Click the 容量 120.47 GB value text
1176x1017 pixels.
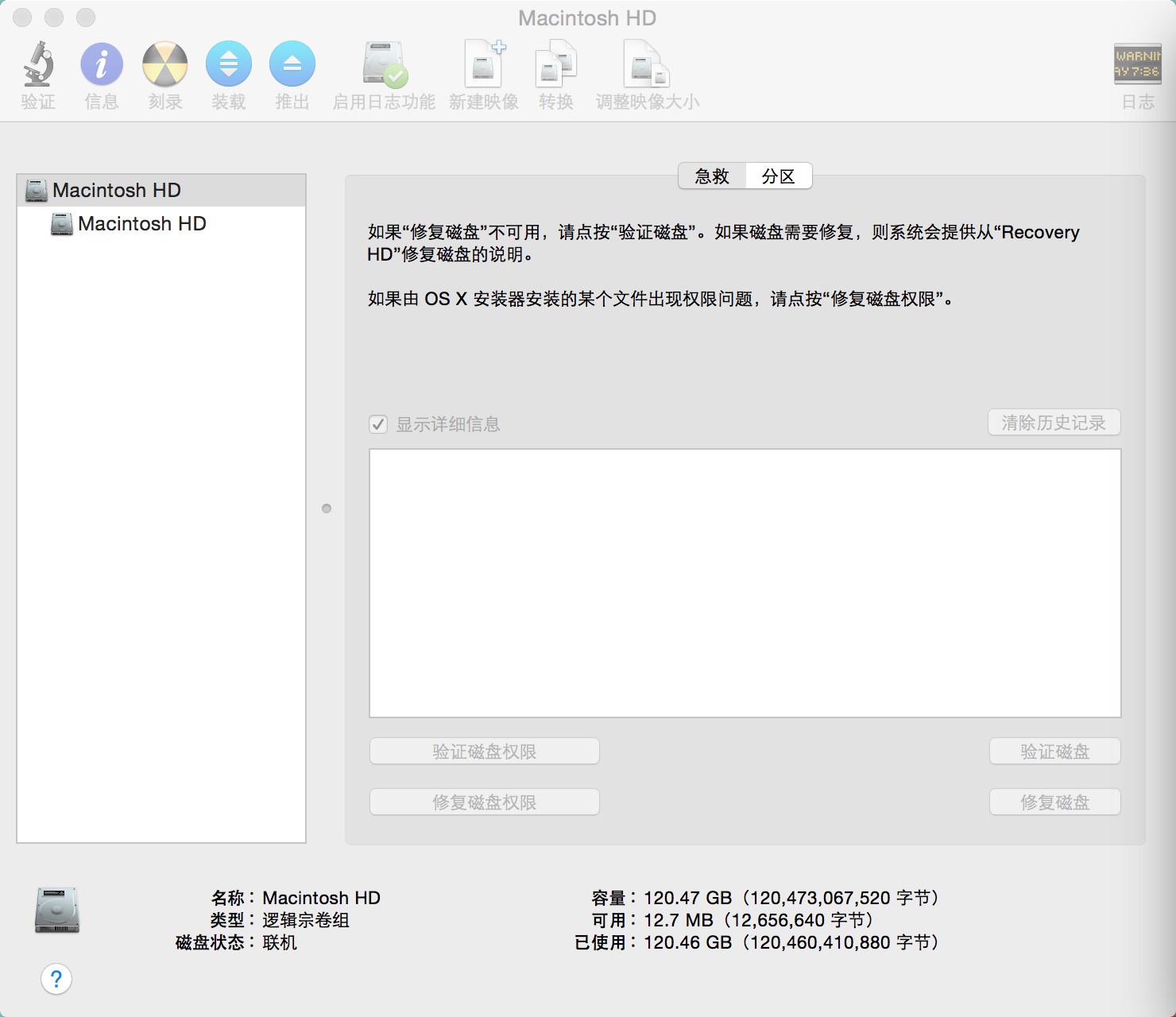pos(791,898)
